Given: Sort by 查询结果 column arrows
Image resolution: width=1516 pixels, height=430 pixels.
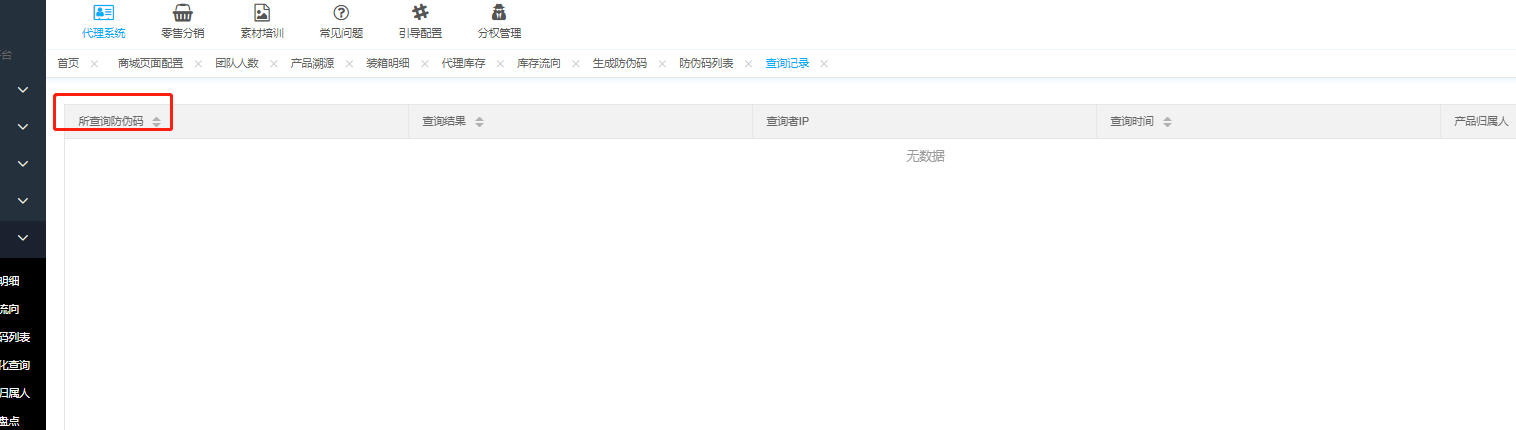Looking at the screenshot, I should coord(479,122).
